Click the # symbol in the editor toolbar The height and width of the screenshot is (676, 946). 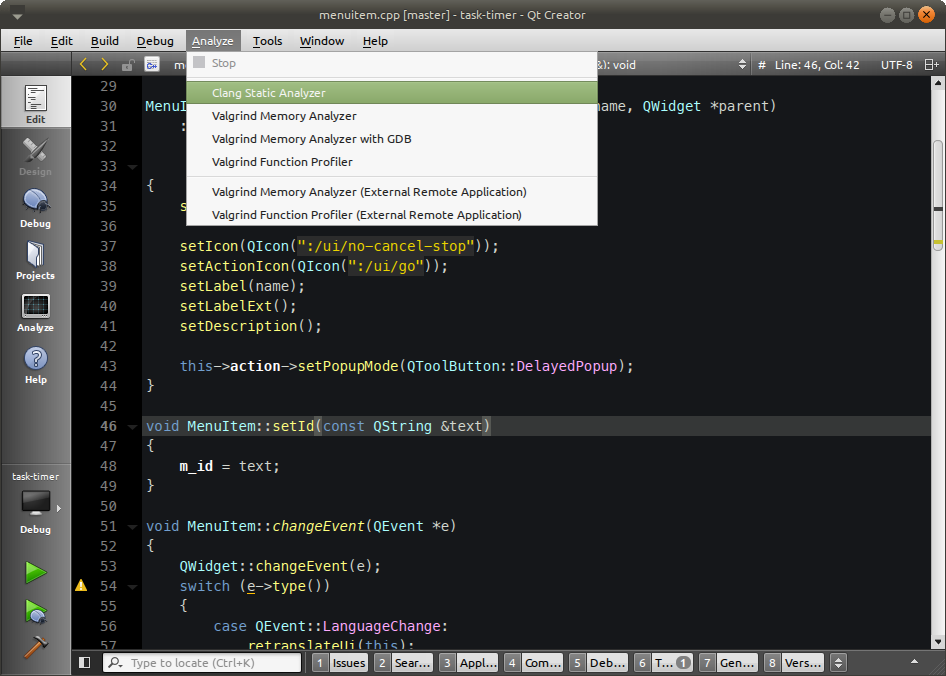[762, 65]
